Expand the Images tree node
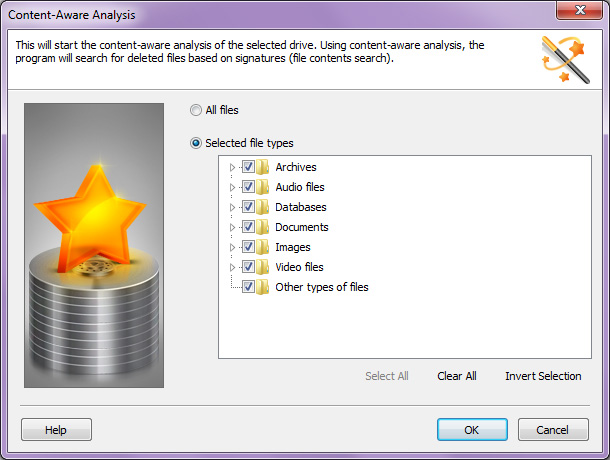Viewport: 610px width, 460px height. (232, 247)
